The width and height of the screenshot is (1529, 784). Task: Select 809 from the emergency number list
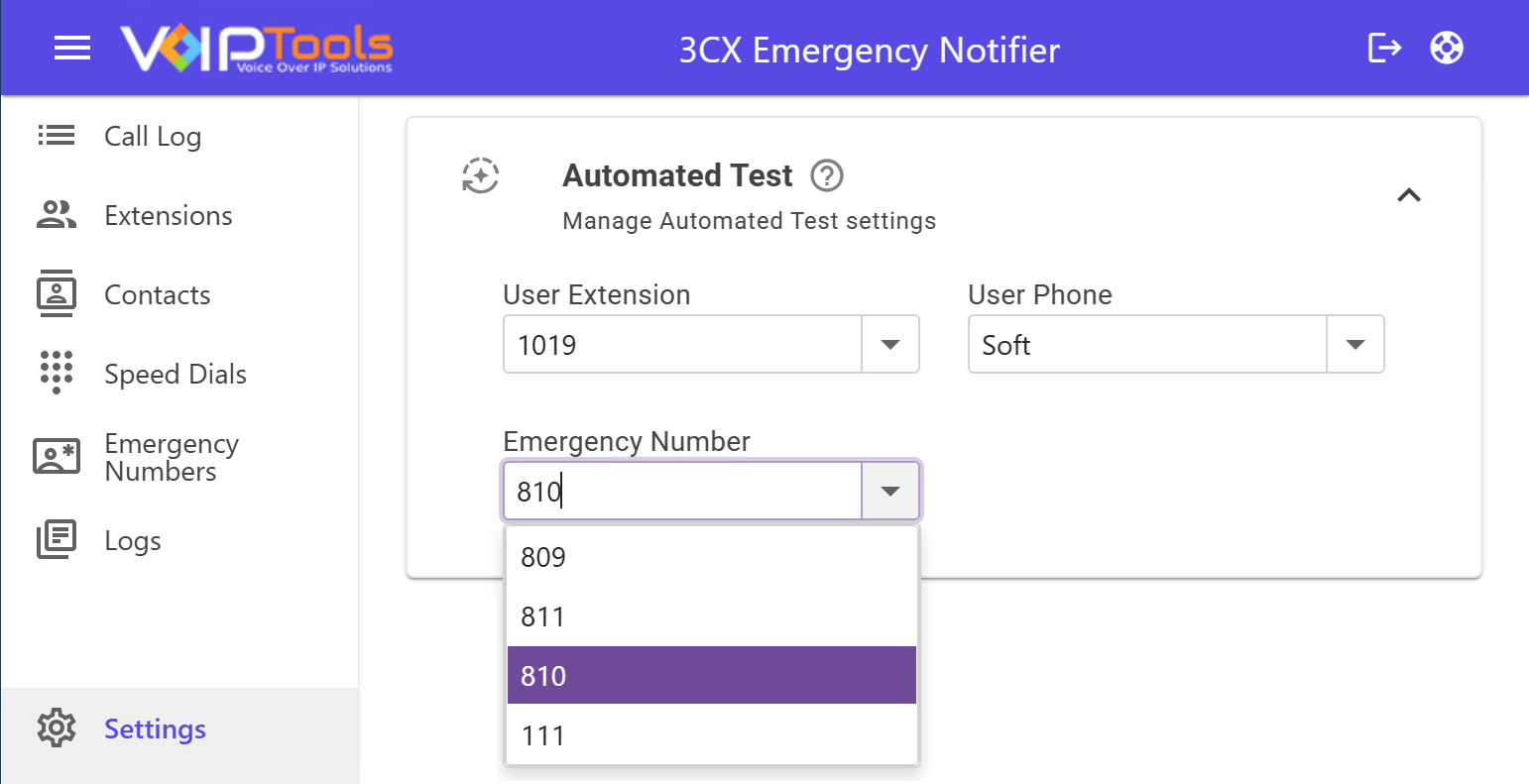pos(711,557)
